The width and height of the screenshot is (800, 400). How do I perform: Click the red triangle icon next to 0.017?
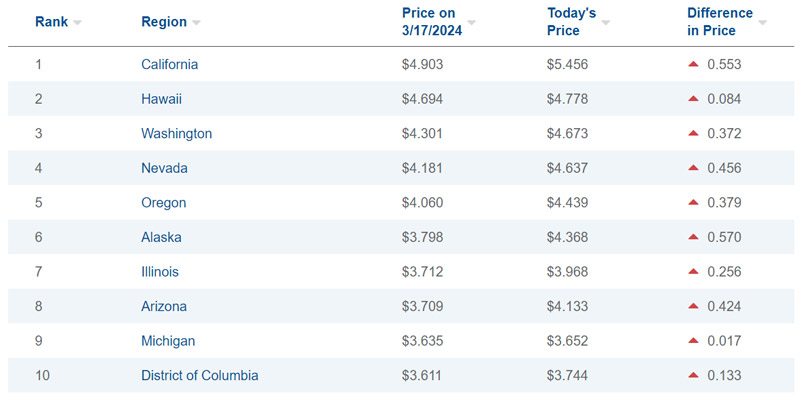[693, 341]
